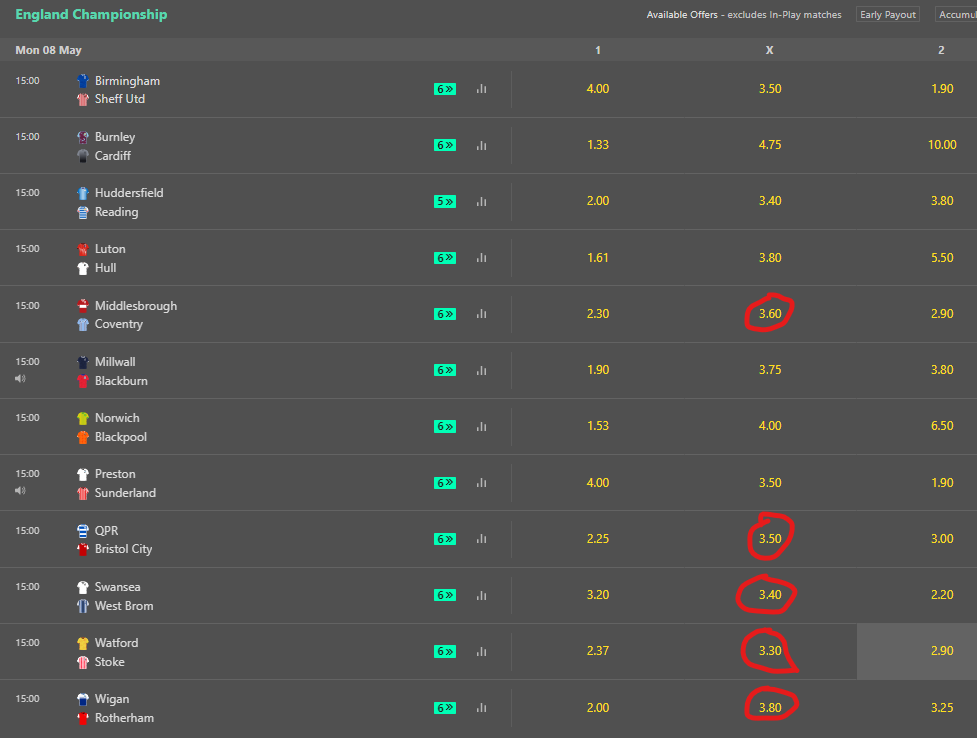The height and width of the screenshot is (738, 977).
Task: Open the England Championship league link
Action: coord(91,14)
